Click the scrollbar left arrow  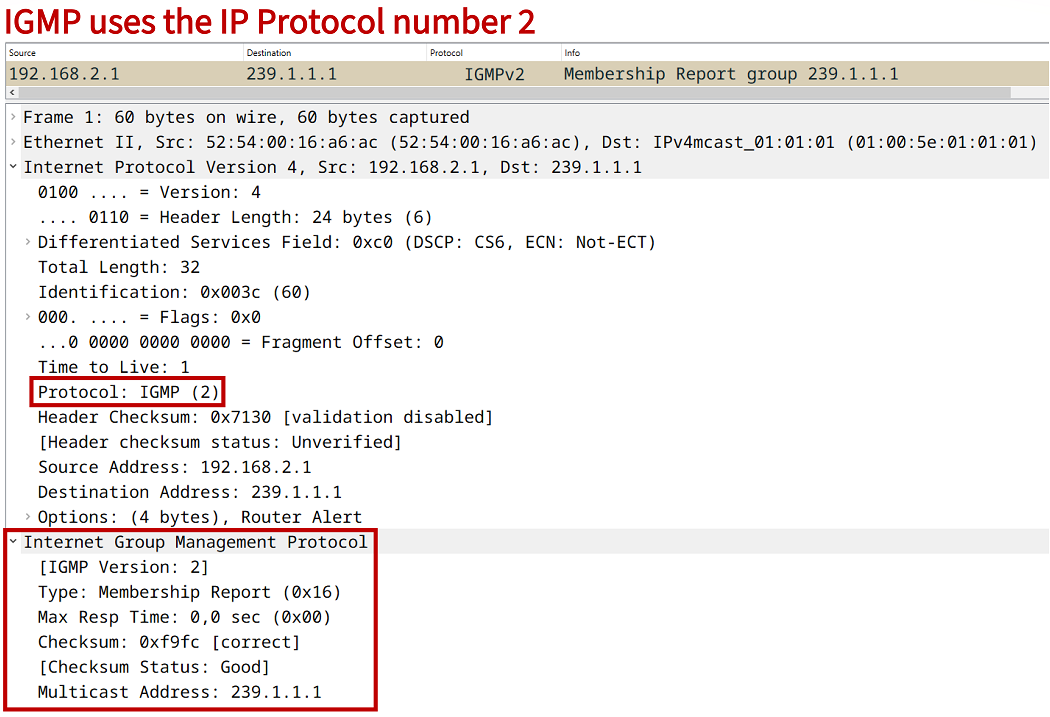pyautogui.click(x=10, y=92)
